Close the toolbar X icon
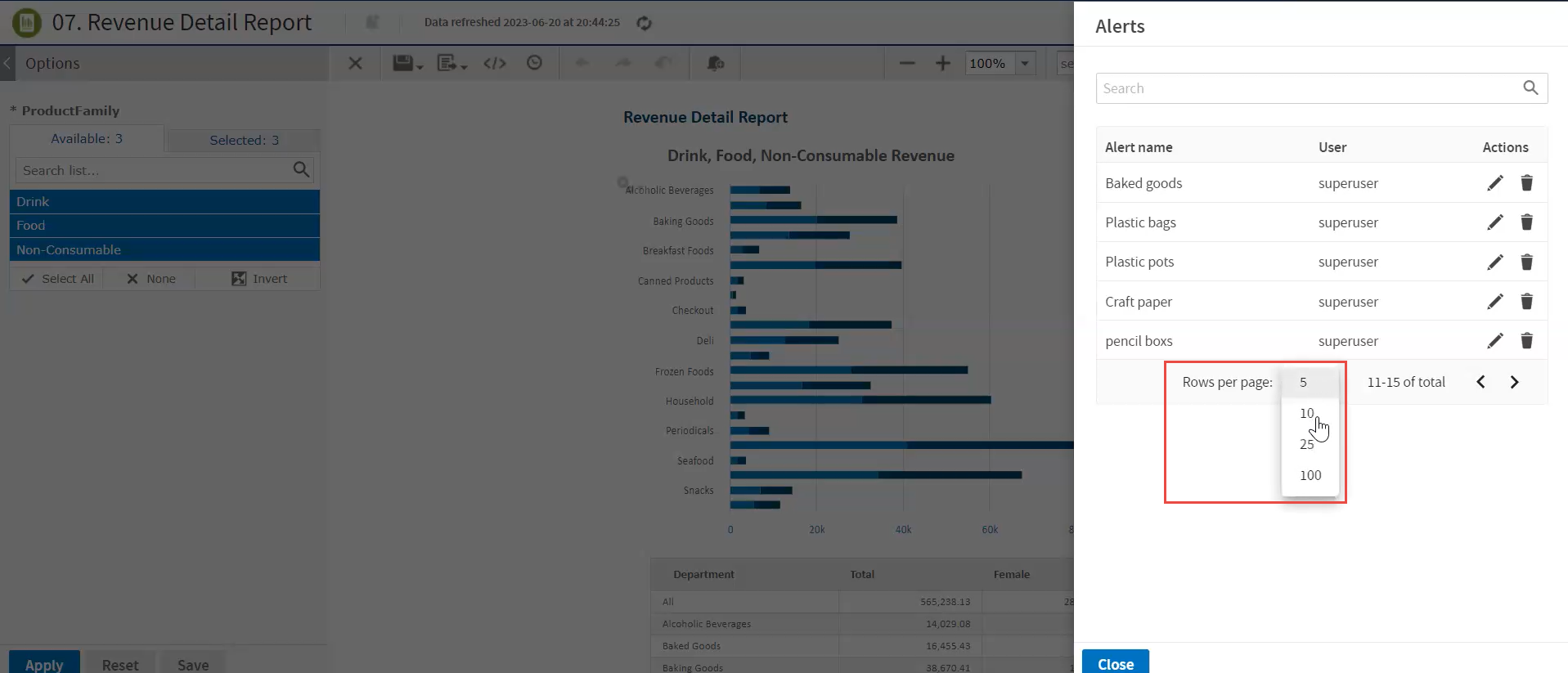 click(355, 63)
